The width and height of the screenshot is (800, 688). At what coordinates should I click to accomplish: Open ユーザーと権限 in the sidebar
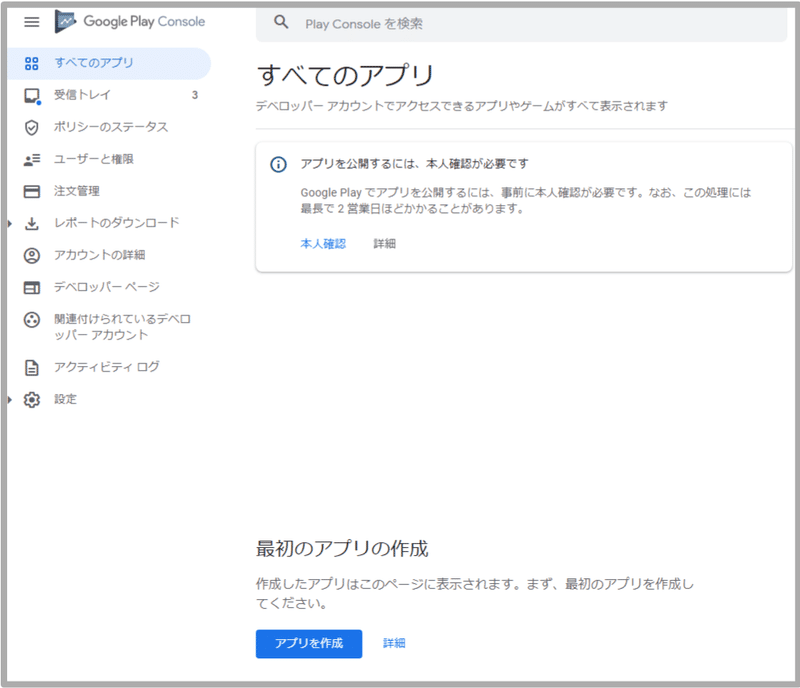[109, 159]
